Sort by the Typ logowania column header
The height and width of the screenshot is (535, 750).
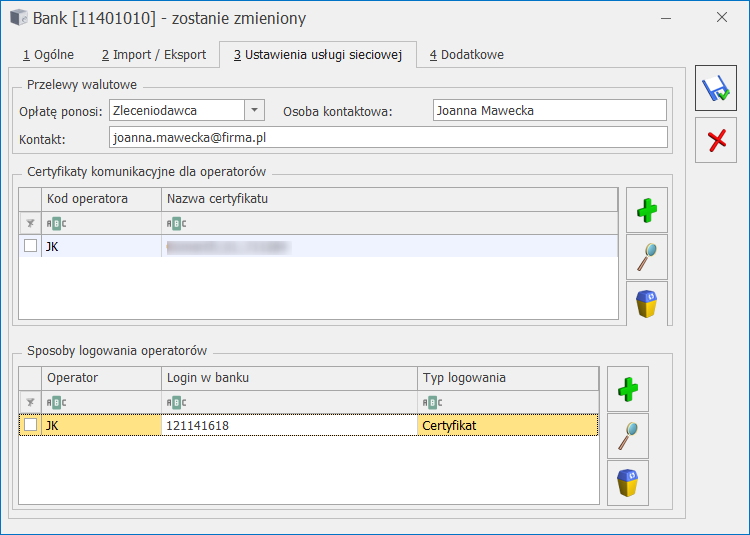508,378
